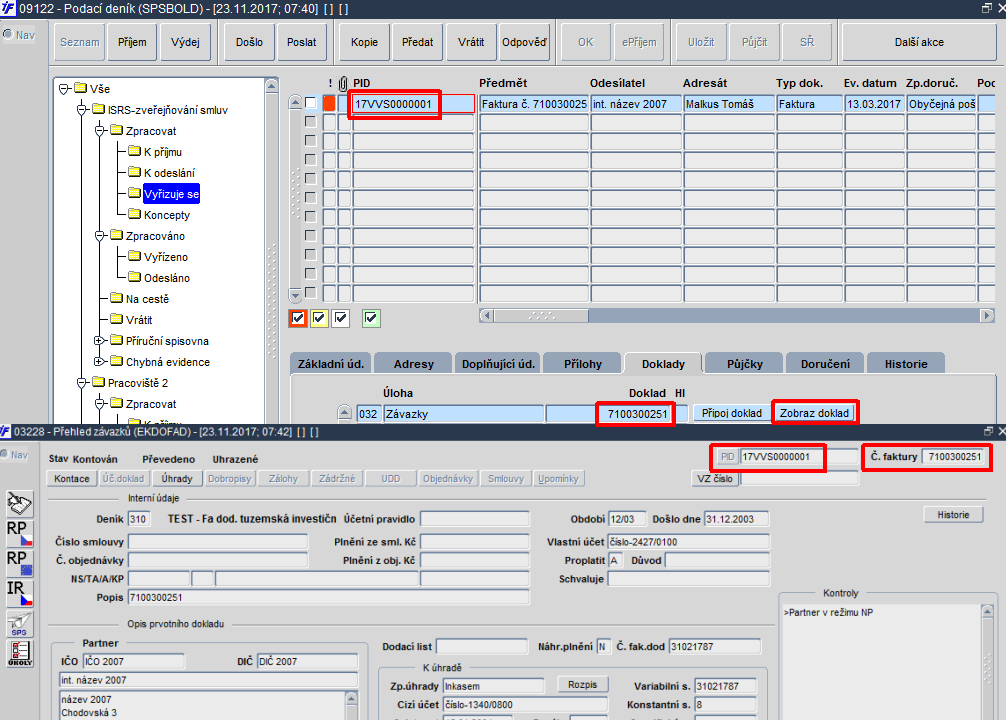This screenshot has width=1006, height=720.
Task: Click the record list scroll-up arrow
Action: 295,101
